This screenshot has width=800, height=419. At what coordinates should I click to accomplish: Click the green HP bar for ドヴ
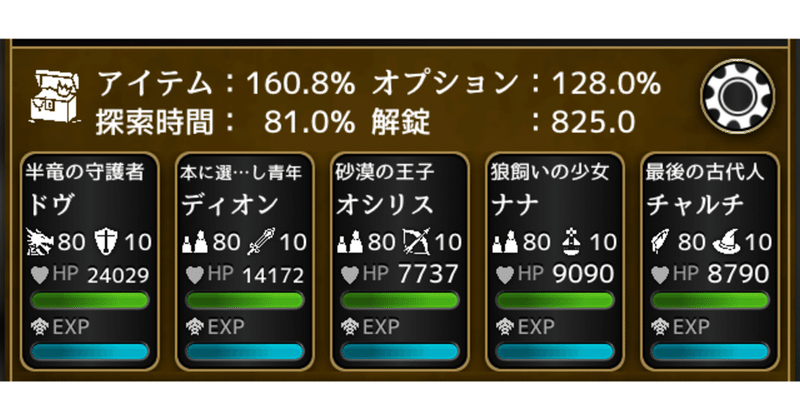click(90, 300)
